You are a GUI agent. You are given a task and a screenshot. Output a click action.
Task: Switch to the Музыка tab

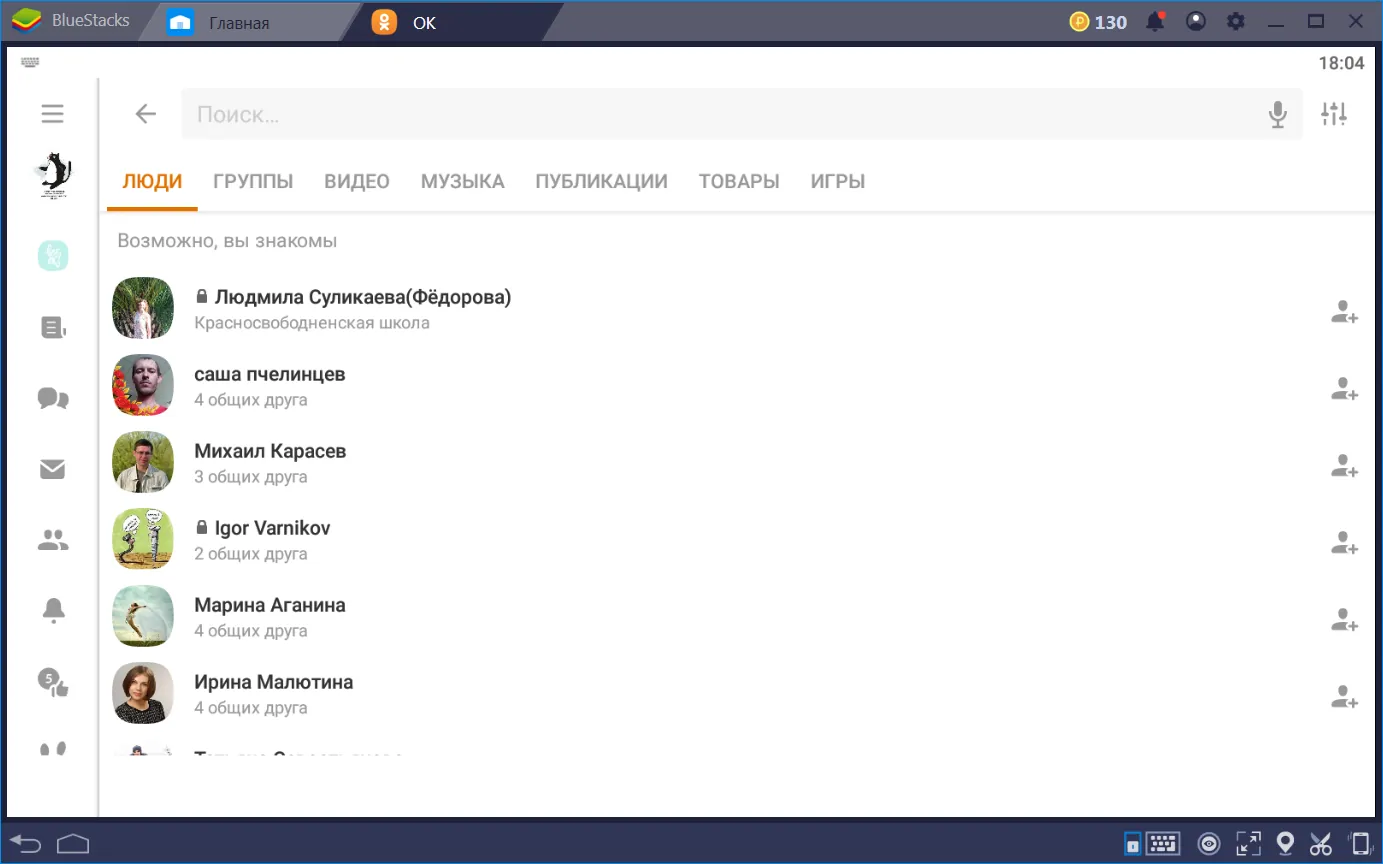click(x=462, y=182)
